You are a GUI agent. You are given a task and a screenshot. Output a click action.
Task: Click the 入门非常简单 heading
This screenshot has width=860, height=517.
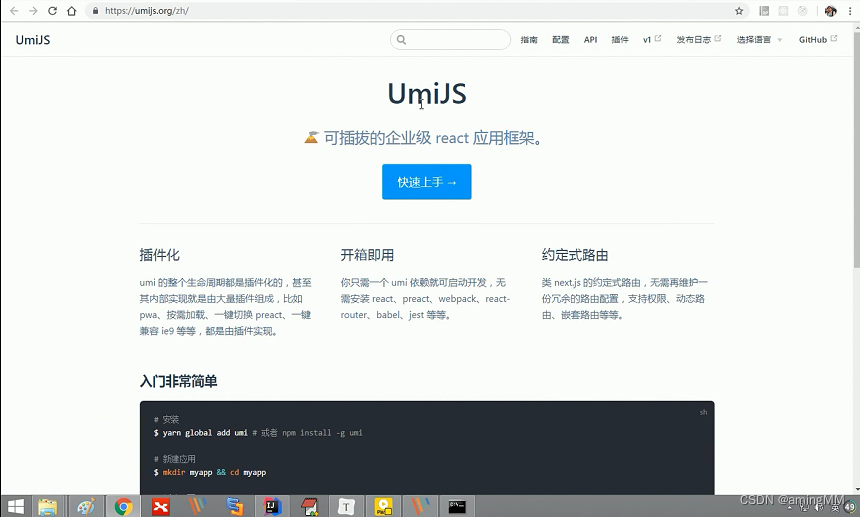point(179,381)
